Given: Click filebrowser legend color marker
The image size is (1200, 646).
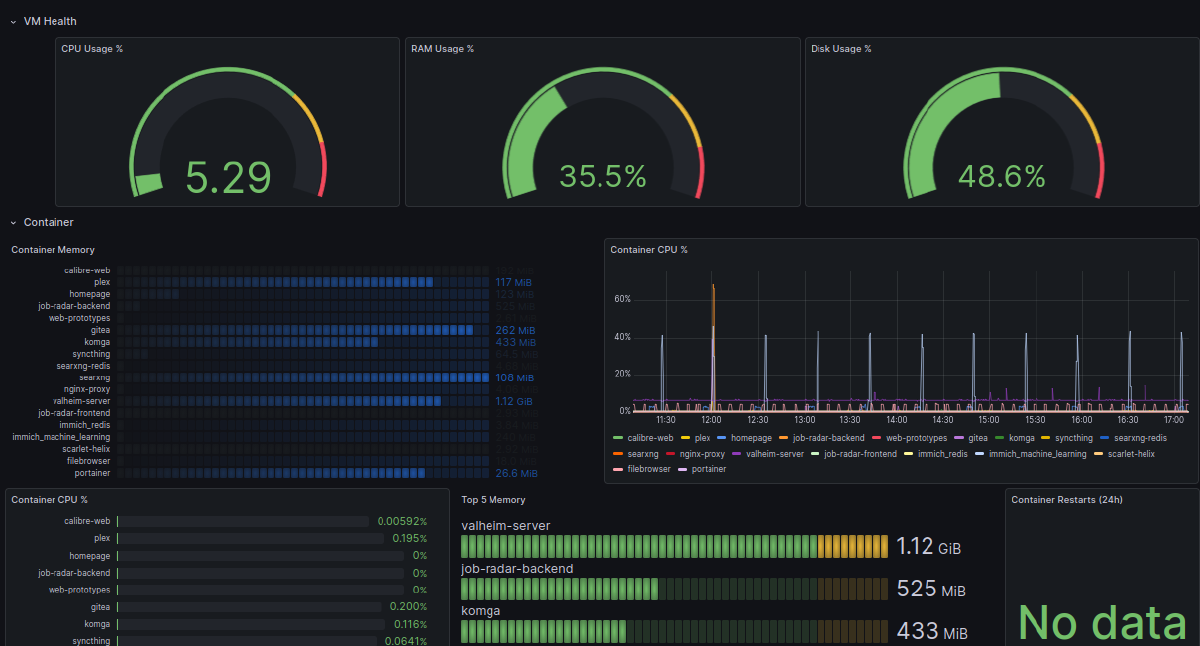Looking at the screenshot, I should tap(618, 469).
